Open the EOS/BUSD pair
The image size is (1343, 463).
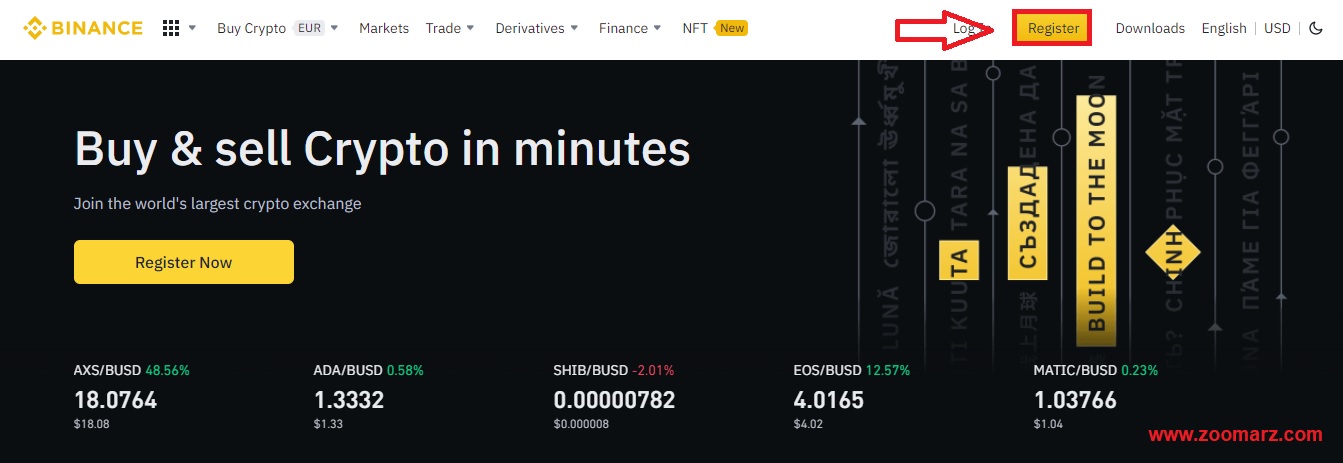(x=828, y=370)
